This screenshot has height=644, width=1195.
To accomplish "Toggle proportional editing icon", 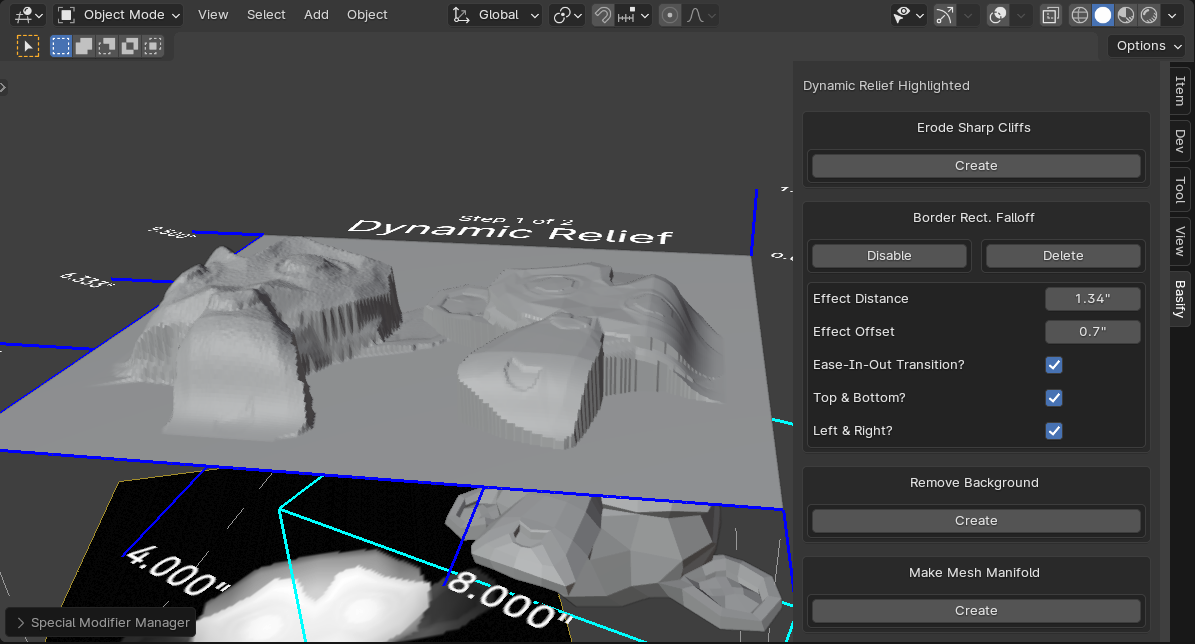I will (670, 15).
